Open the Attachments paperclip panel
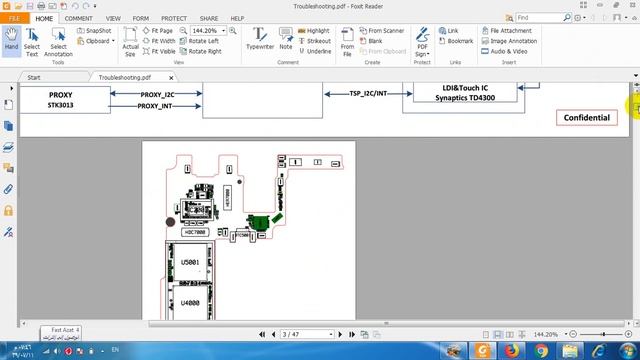The height and width of the screenshot is (360, 640). (8, 189)
